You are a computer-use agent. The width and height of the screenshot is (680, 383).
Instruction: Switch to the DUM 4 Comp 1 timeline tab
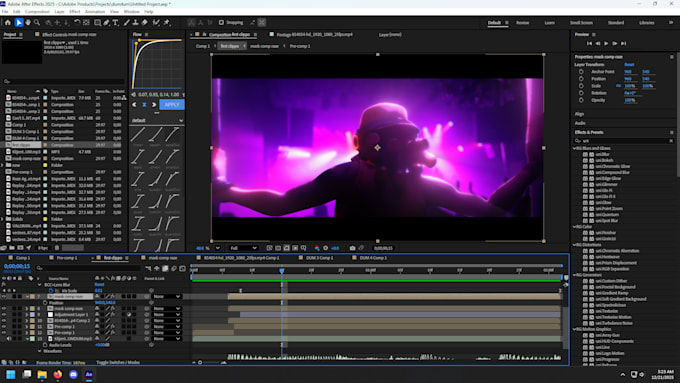click(373, 258)
